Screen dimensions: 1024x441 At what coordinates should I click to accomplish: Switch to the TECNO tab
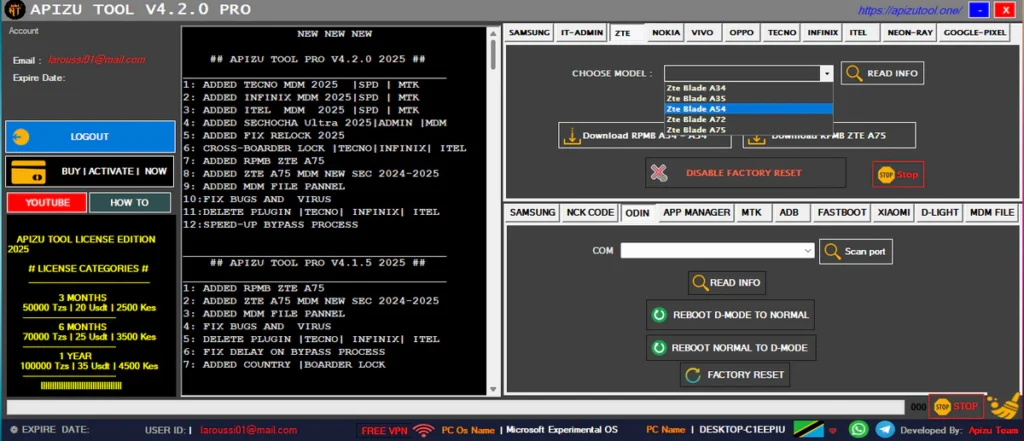coord(782,33)
